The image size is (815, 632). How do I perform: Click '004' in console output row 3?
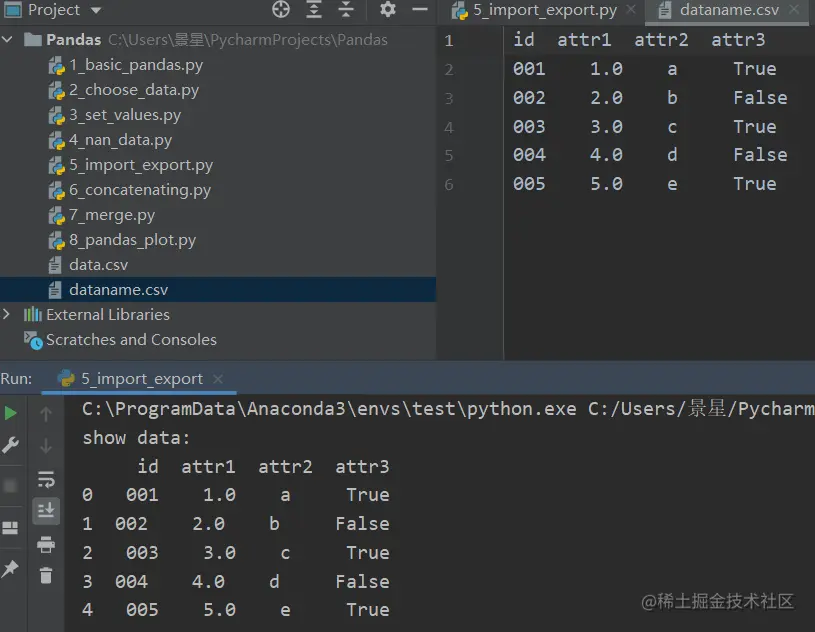coord(132,581)
